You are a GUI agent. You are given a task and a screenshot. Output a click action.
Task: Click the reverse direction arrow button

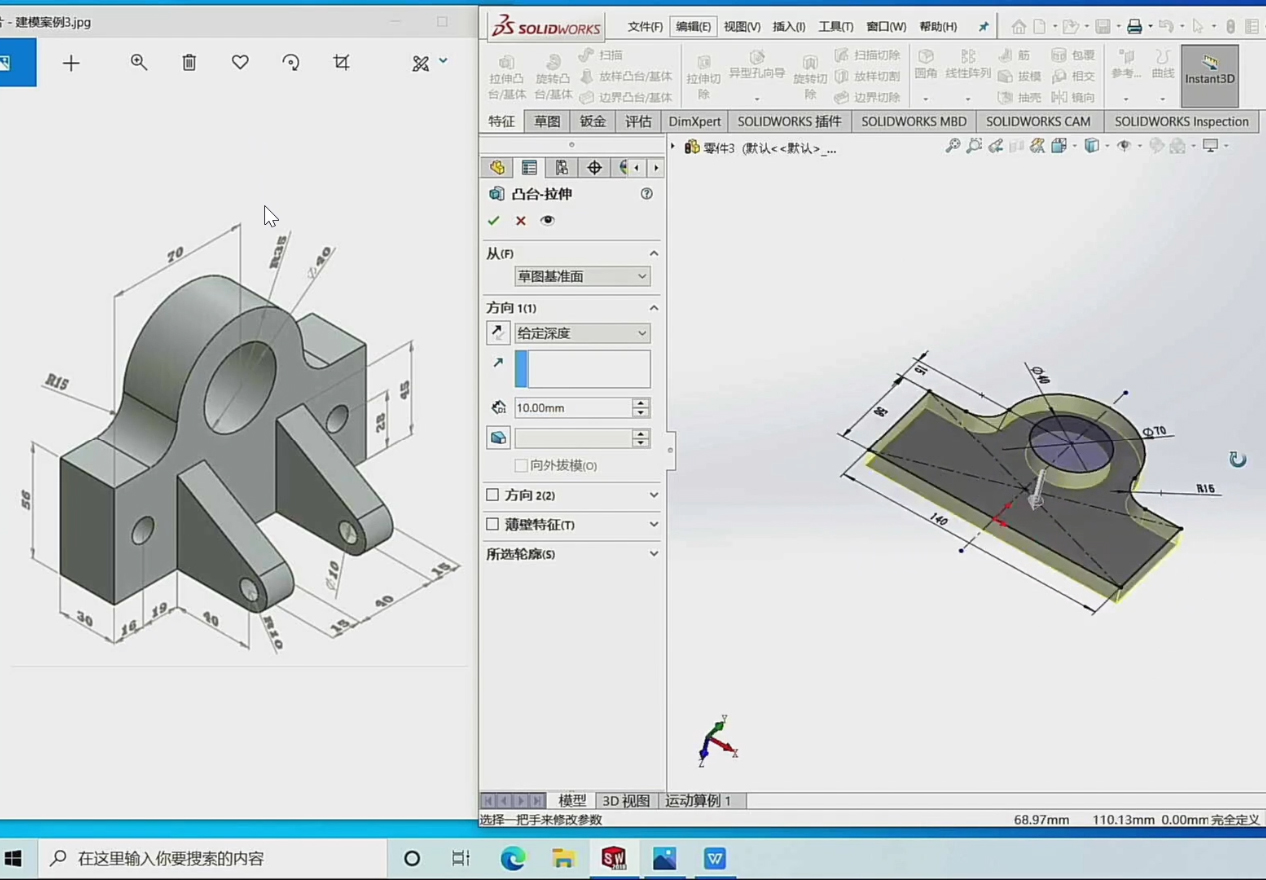pyautogui.click(x=497, y=333)
